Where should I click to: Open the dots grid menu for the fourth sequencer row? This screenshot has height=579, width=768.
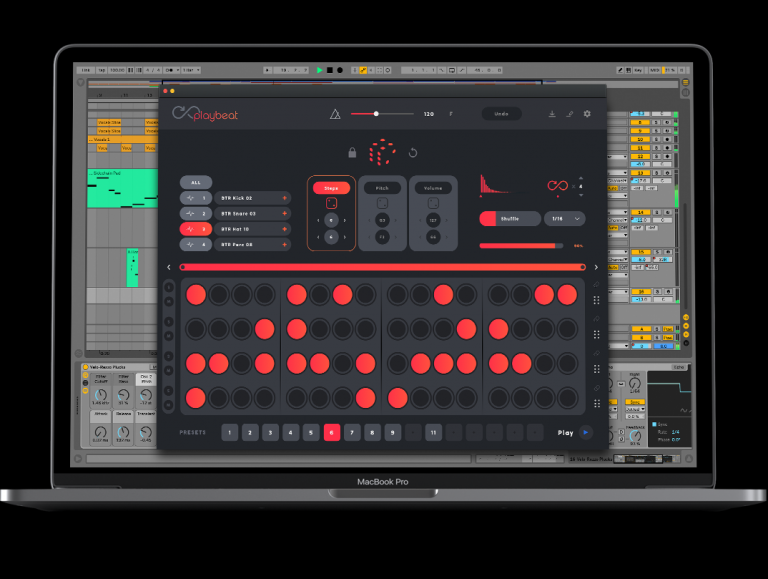coord(596,404)
